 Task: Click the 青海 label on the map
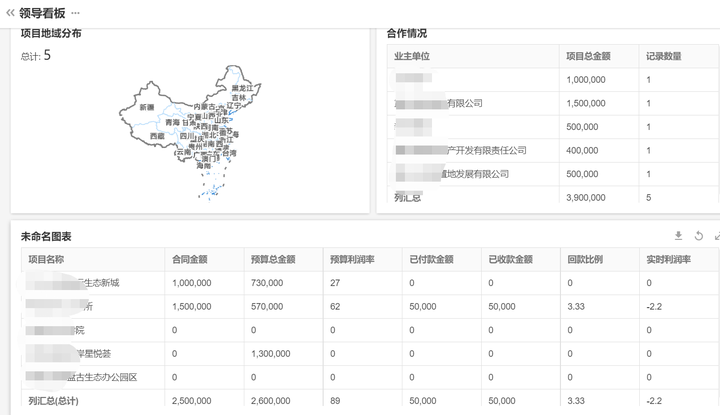click(x=173, y=122)
